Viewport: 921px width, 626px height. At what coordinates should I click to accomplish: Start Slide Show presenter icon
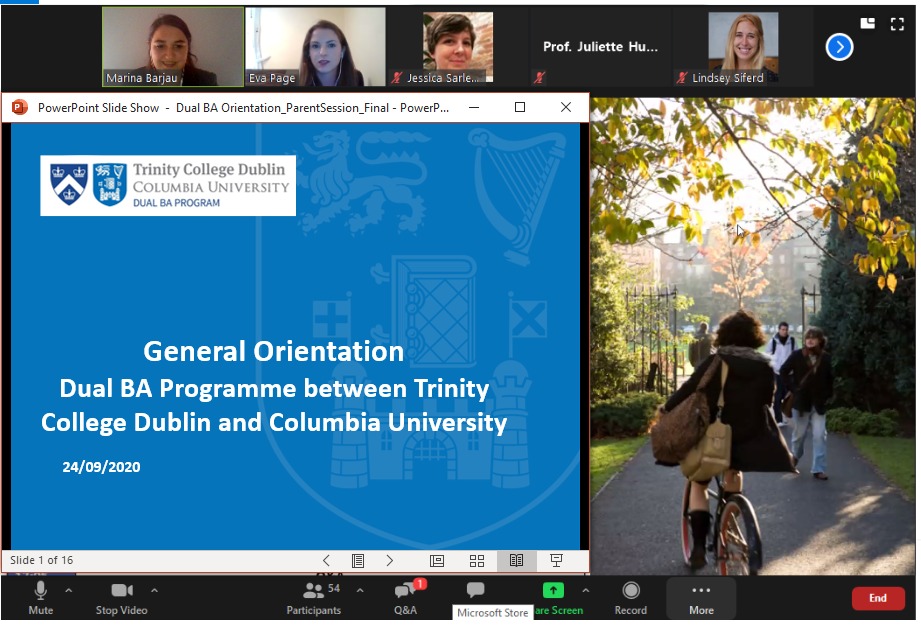tap(556, 560)
